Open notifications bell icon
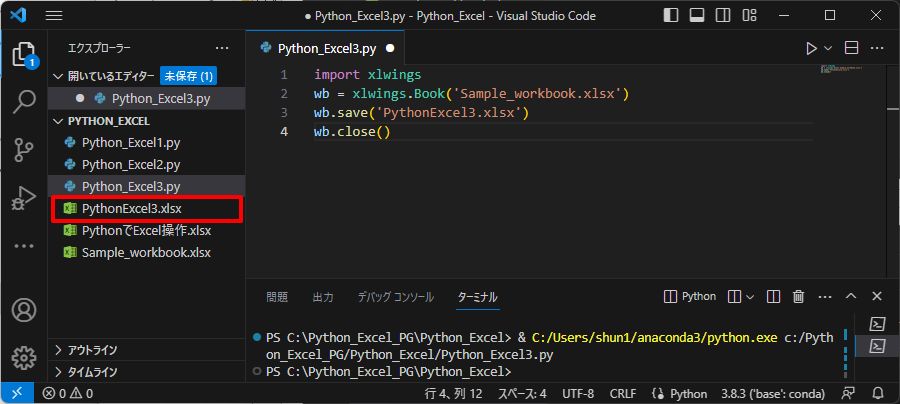This screenshot has width=900, height=404. tap(878, 394)
